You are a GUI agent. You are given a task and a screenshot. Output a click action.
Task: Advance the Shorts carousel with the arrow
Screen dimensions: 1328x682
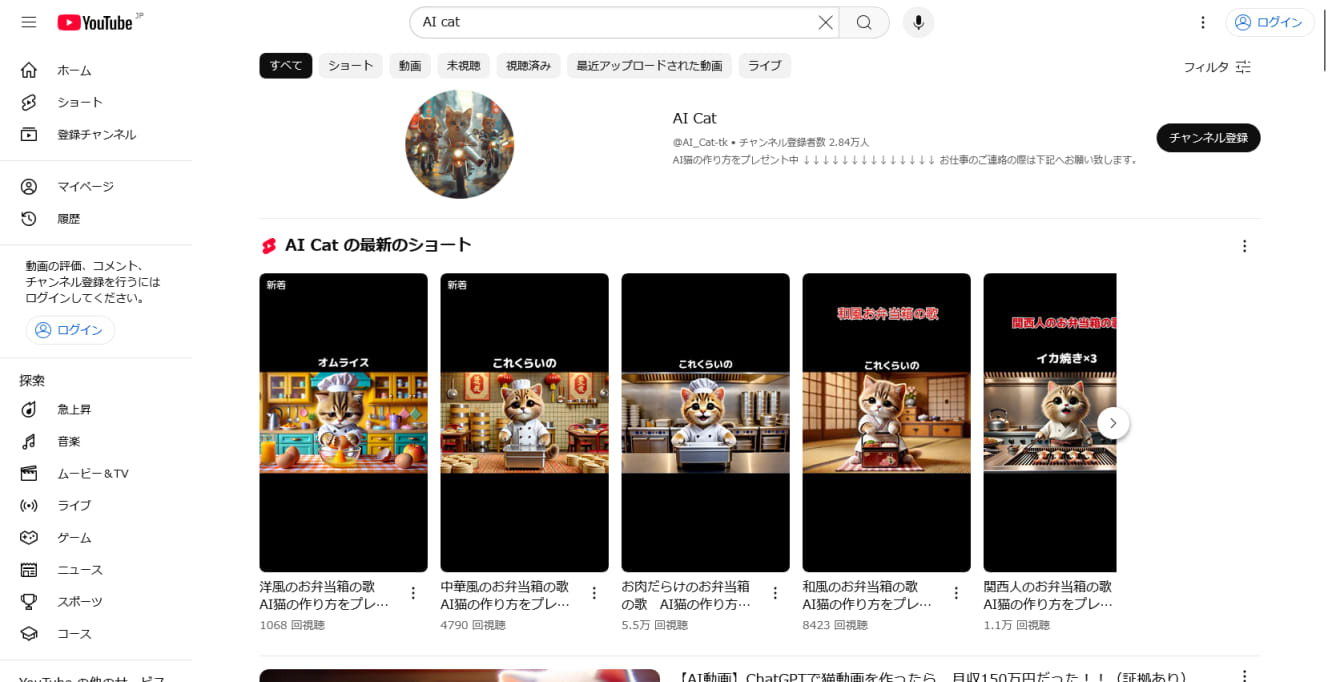1112,423
